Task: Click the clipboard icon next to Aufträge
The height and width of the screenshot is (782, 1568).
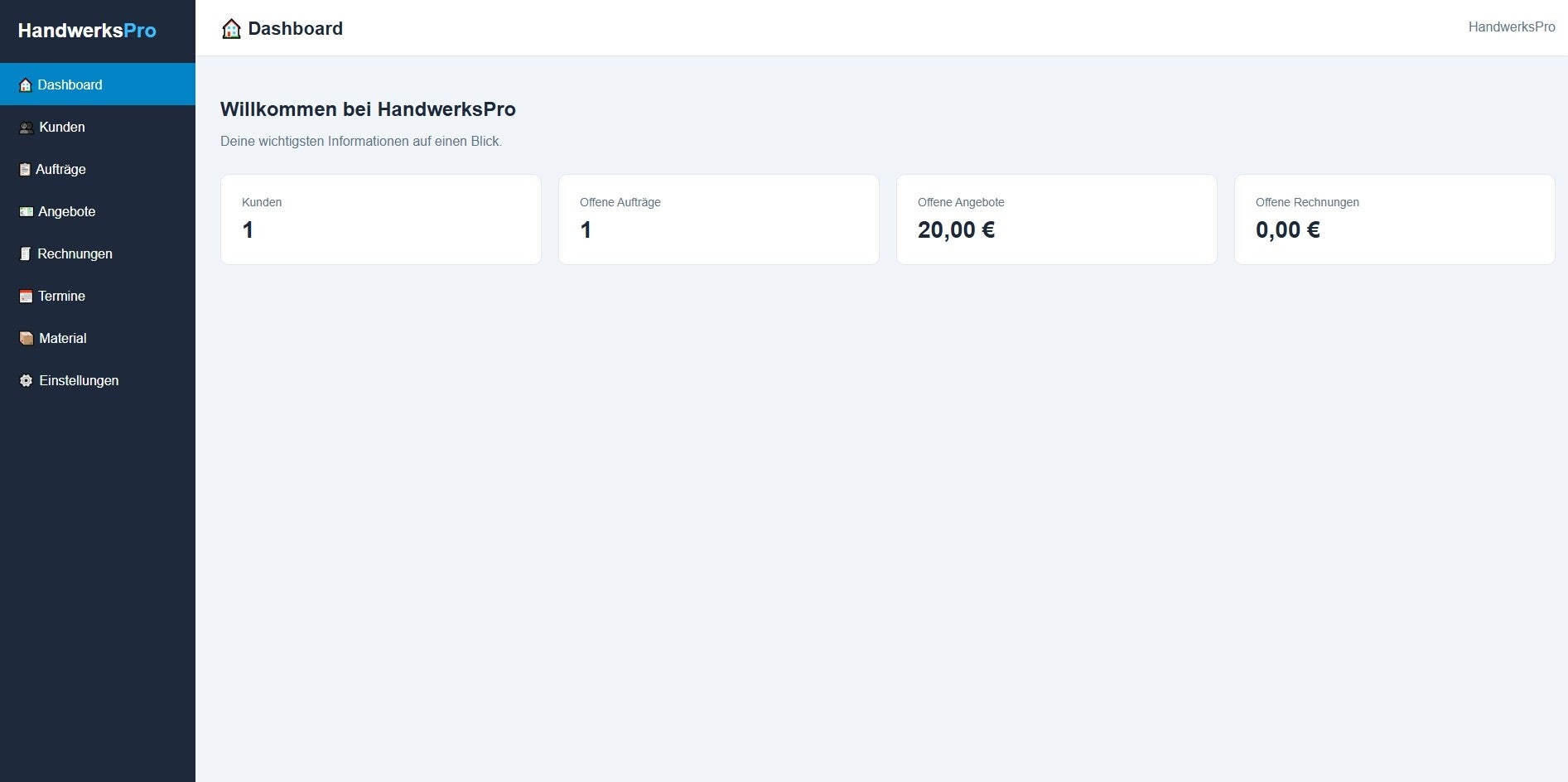Action: tap(25, 170)
